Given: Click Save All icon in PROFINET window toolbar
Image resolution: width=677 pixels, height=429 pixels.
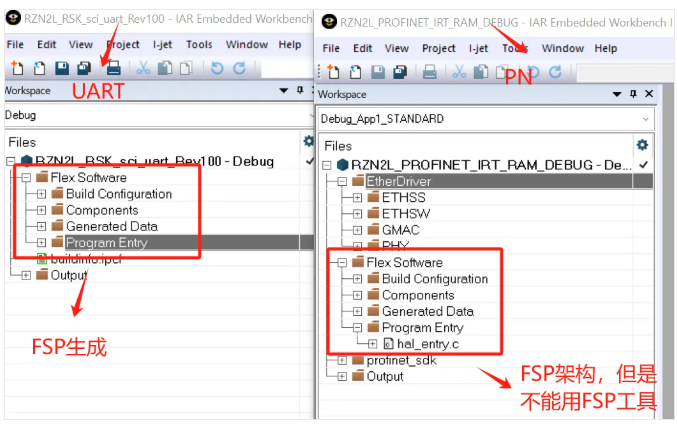Looking at the screenshot, I should [400, 72].
